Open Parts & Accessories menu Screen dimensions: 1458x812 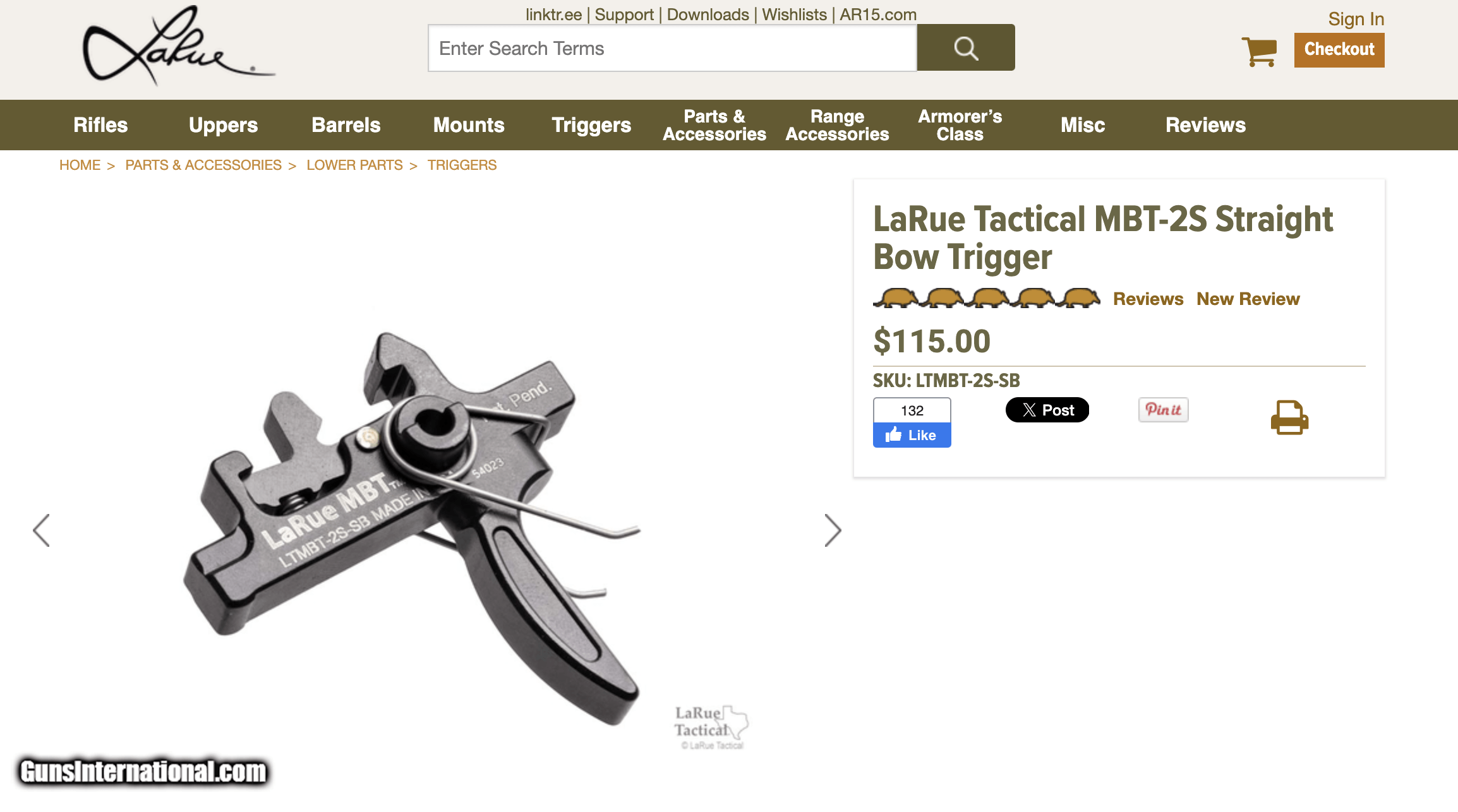coord(714,125)
